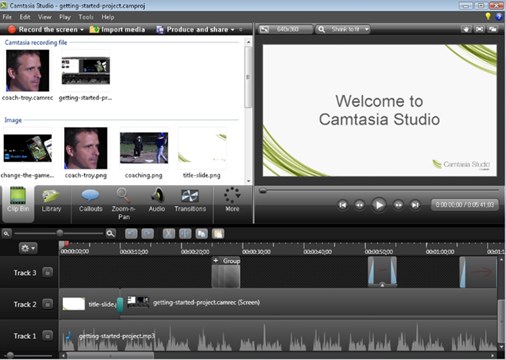506x360 pixels.
Task: Select getting-started-pr... recording thumbnail
Action: coord(86,71)
